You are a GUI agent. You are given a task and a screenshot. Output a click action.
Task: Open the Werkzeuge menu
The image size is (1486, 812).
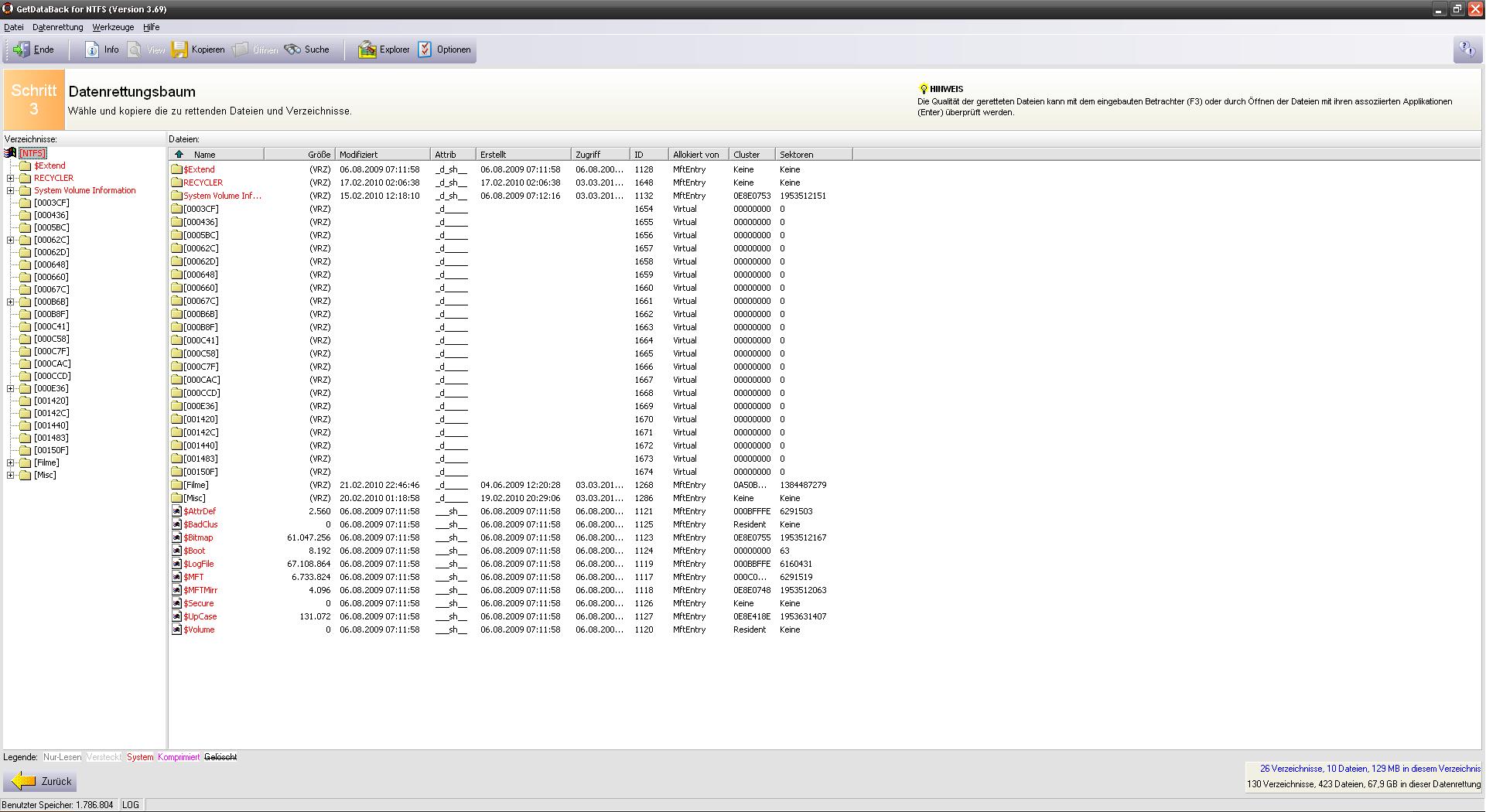[113, 27]
